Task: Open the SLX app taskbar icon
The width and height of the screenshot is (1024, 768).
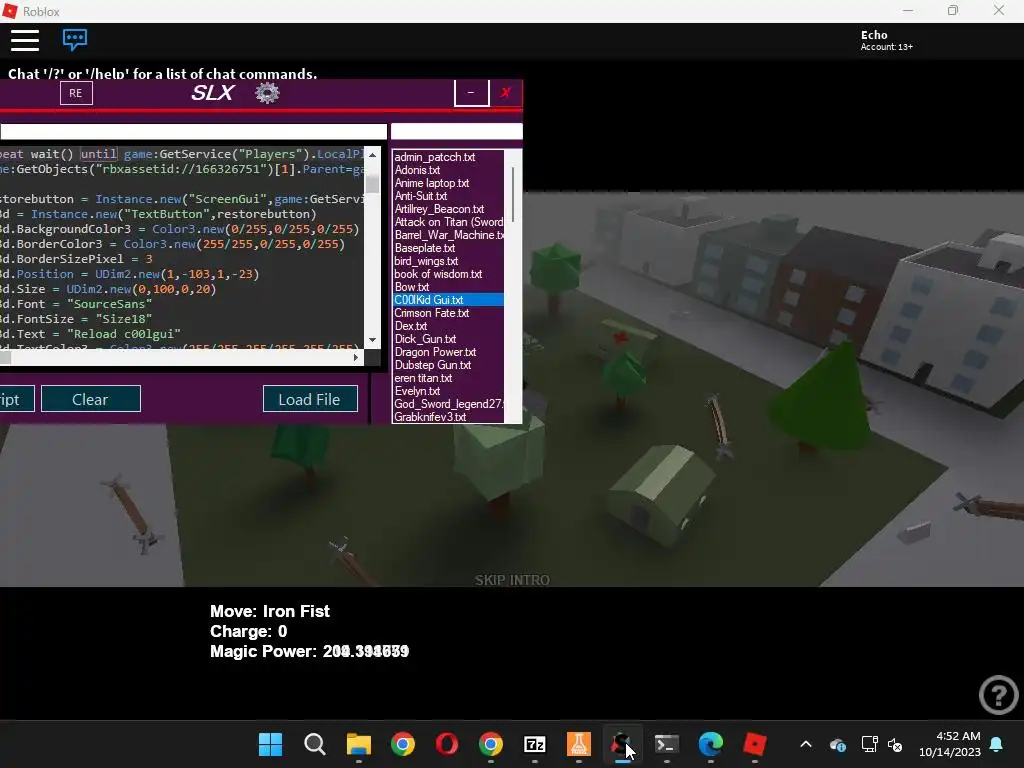Action: [x=622, y=744]
